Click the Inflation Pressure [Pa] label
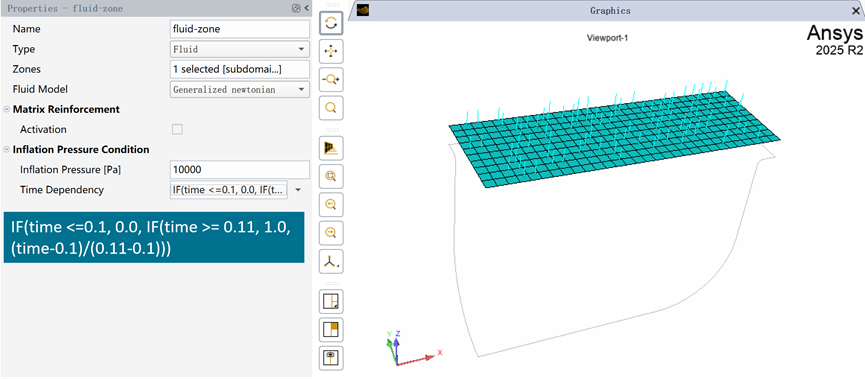The height and width of the screenshot is (379, 865). (71, 169)
